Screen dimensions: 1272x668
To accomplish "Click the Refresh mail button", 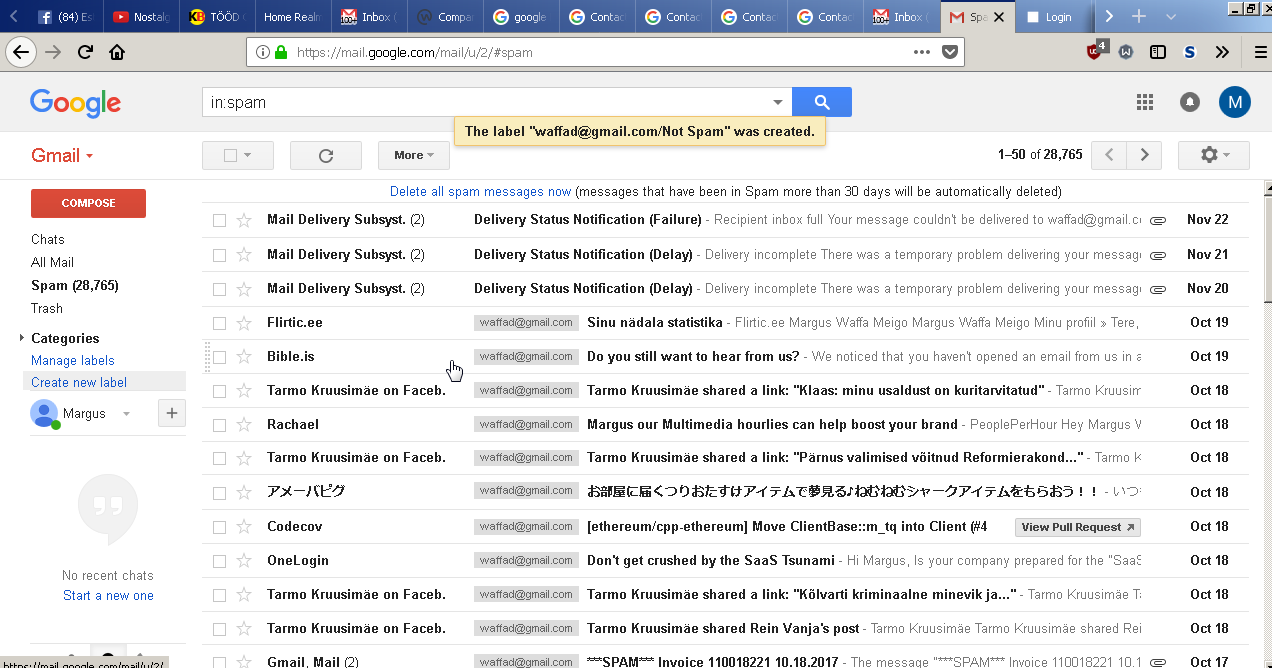I will [326, 155].
